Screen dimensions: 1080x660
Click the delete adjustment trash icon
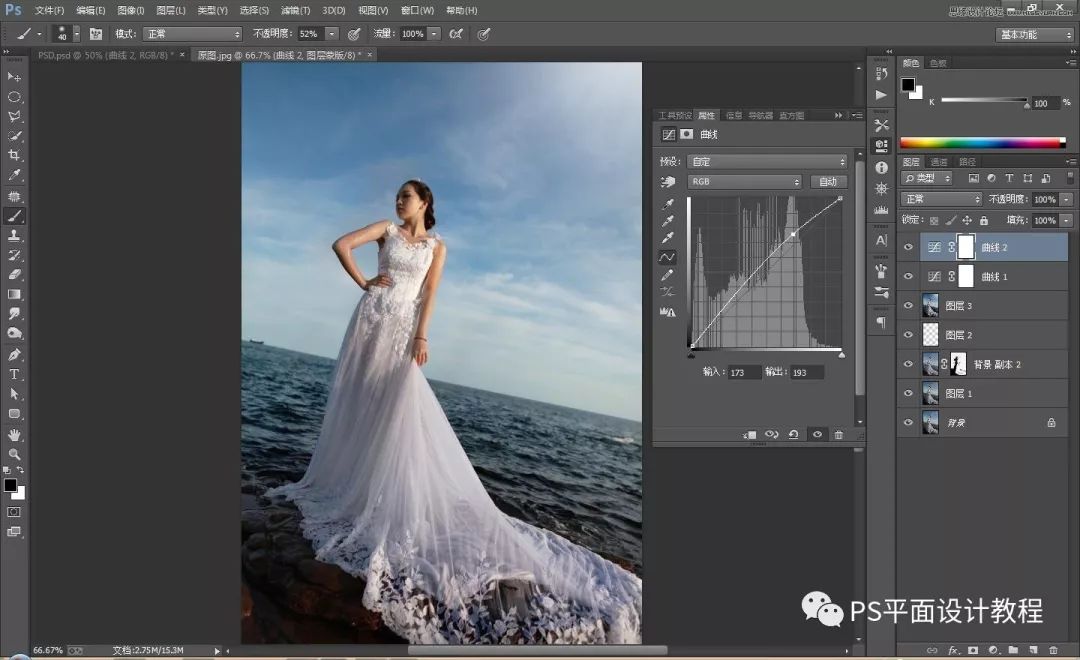tap(838, 435)
